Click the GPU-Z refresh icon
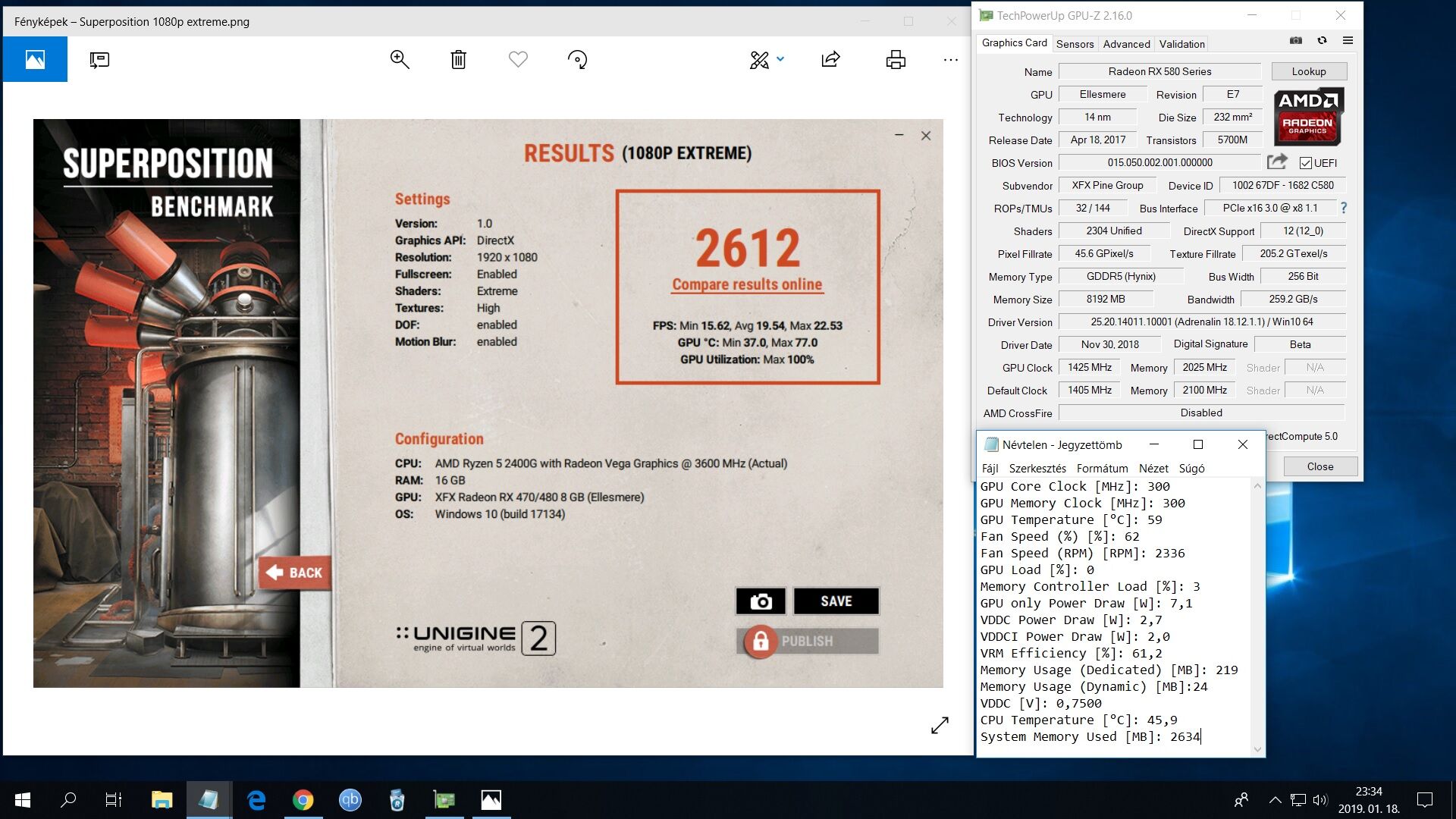This screenshot has width=1456, height=819. click(1322, 40)
